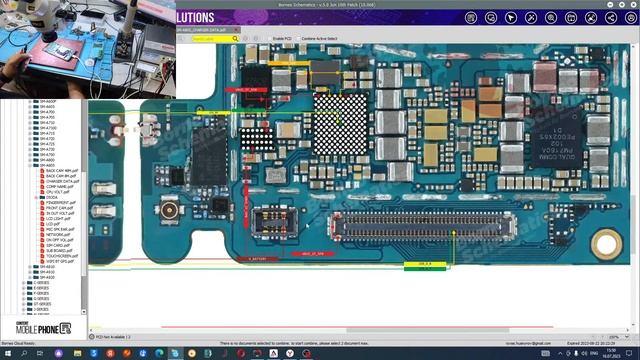Image resolution: width=640 pixels, height=360 pixels.
Task: Click the magnifier zoom icon in header toolbar
Action: [551, 18]
